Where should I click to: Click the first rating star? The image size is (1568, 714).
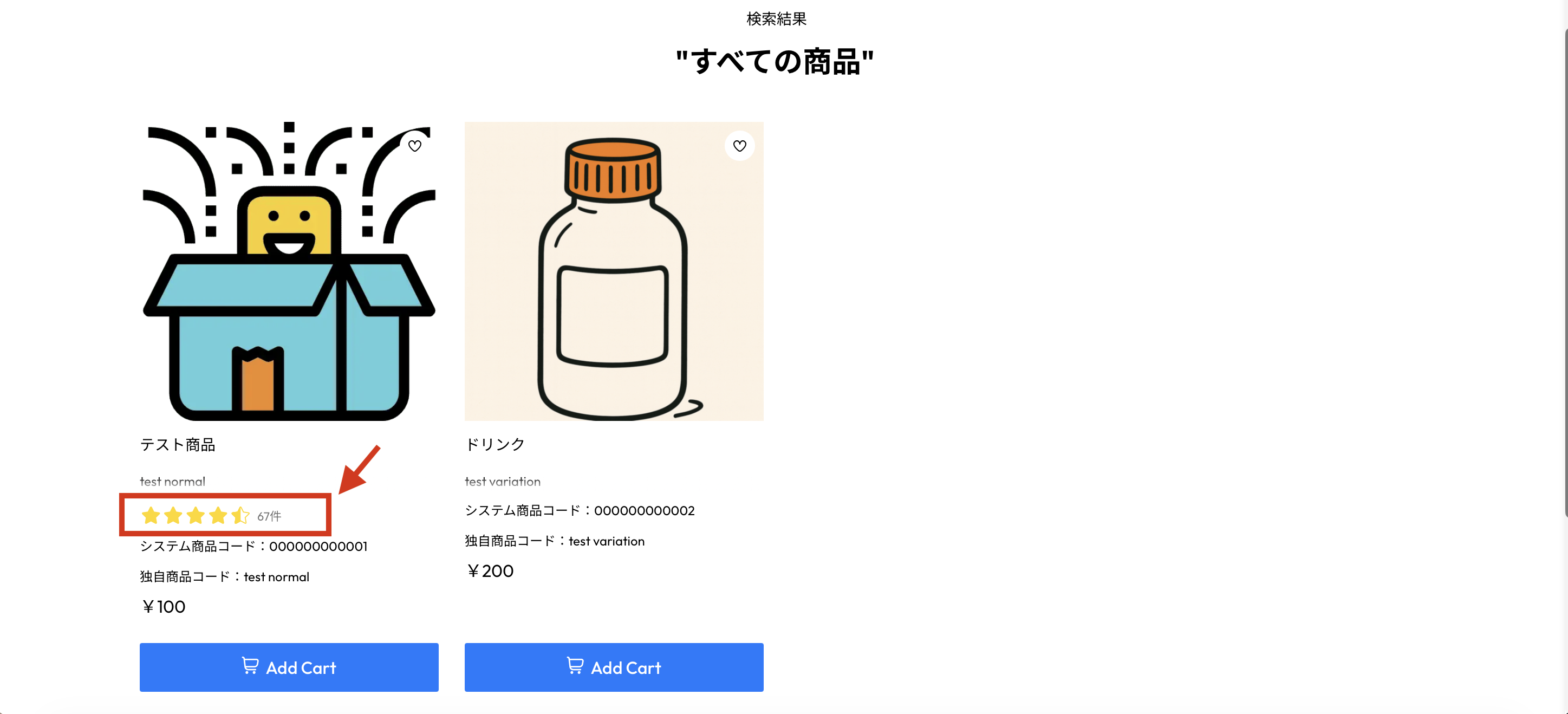coord(151,516)
